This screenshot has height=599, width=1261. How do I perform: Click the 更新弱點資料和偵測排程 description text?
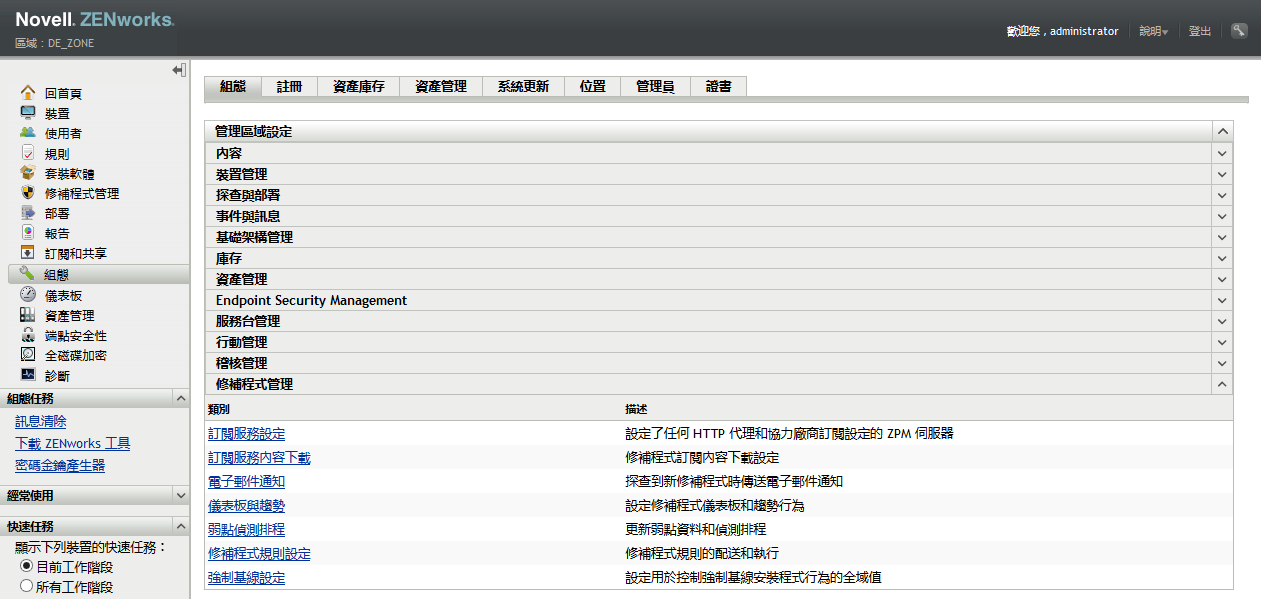point(695,529)
